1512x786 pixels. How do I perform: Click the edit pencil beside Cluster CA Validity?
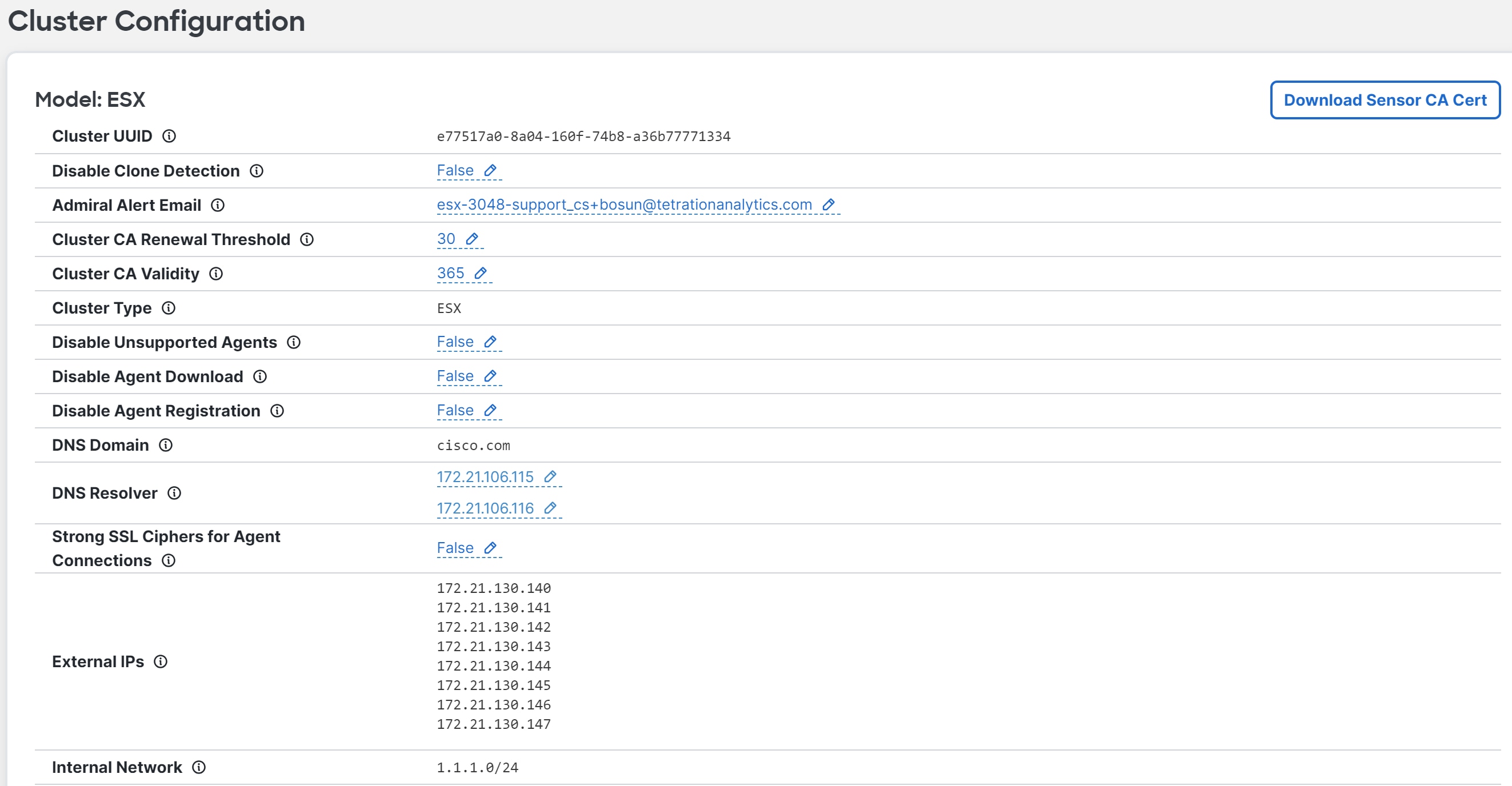481,272
